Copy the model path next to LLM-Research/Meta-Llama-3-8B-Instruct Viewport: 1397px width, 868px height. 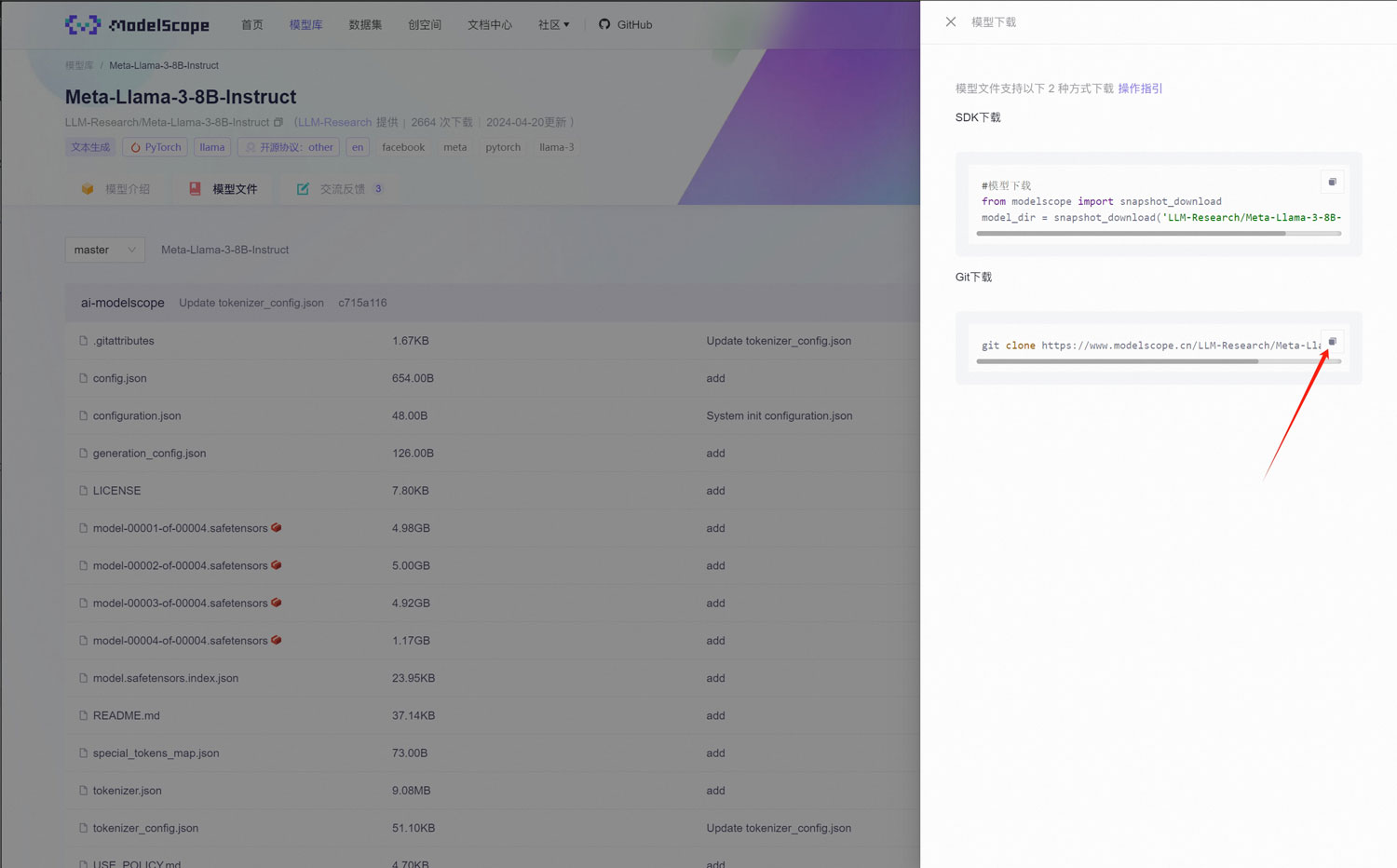[278, 122]
